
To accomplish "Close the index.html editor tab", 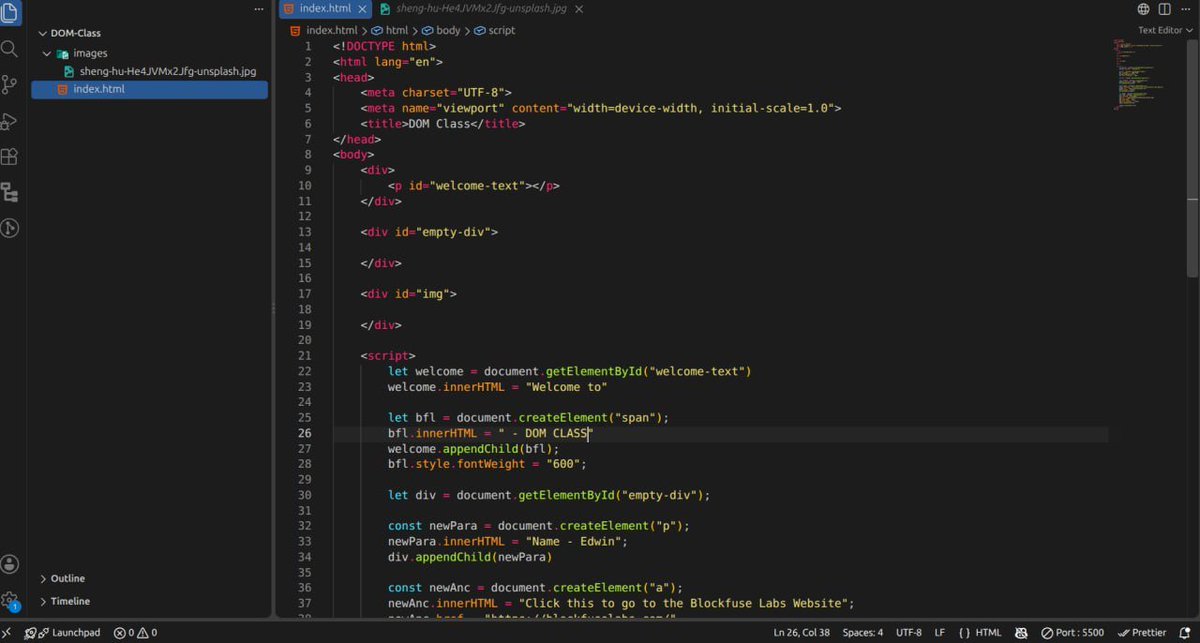I will pos(362,8).
